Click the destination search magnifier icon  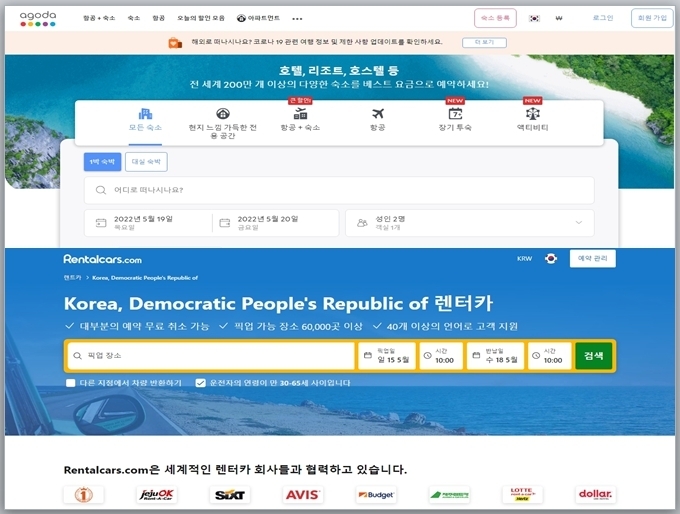[x=101, y=190]
